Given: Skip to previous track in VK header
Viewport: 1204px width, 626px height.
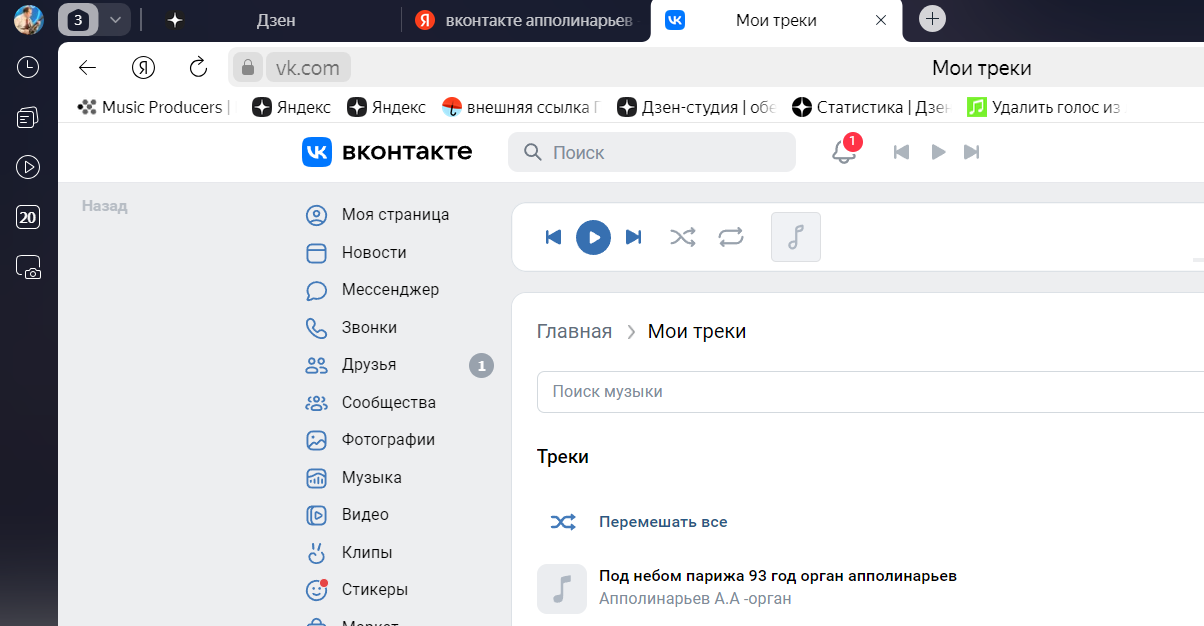Looking at the screenshot, I should pyautogui.click(x=901, y=152).
